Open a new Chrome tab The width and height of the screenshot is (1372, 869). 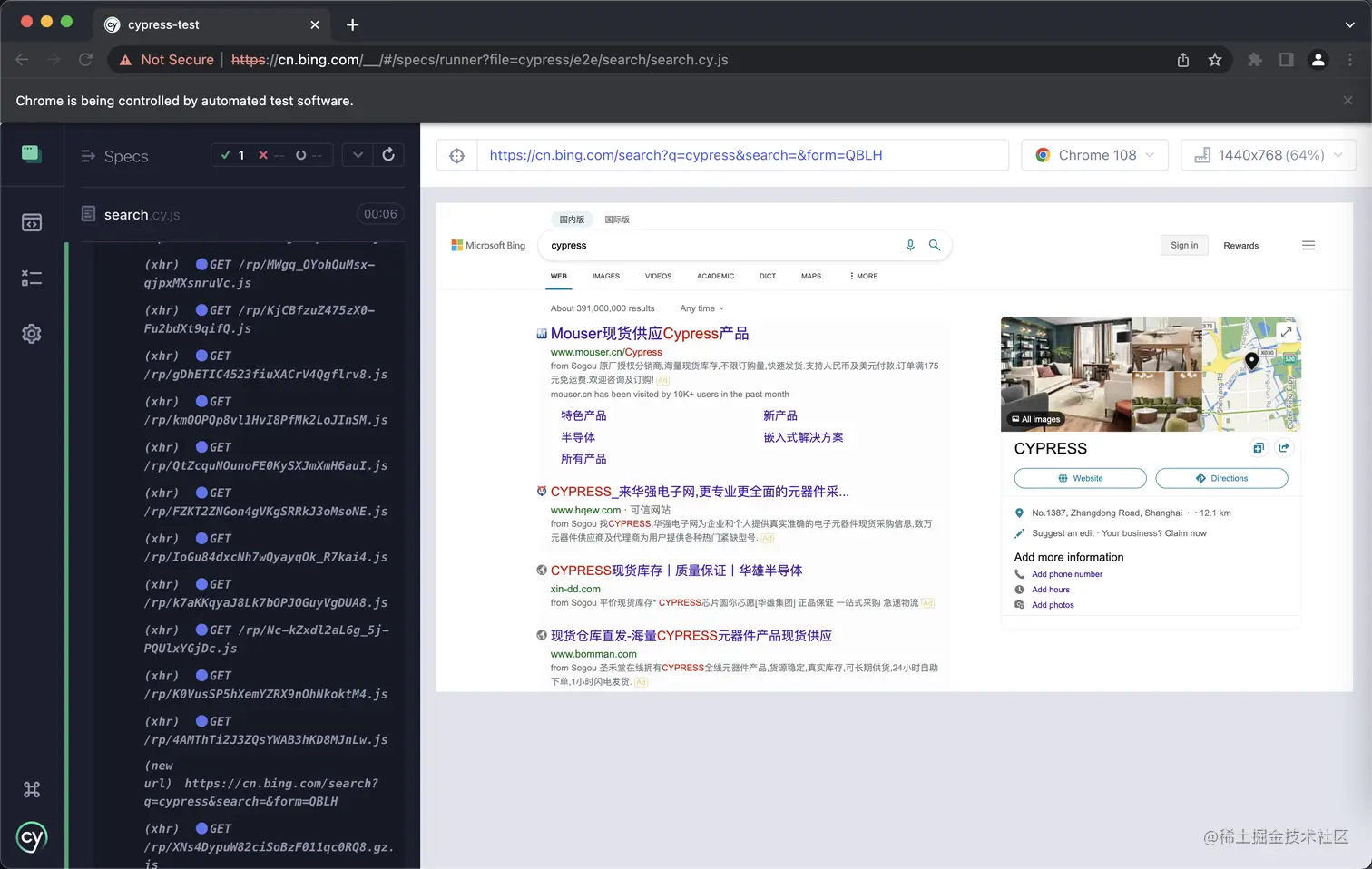pyautogui.click(x=353, y=24)
